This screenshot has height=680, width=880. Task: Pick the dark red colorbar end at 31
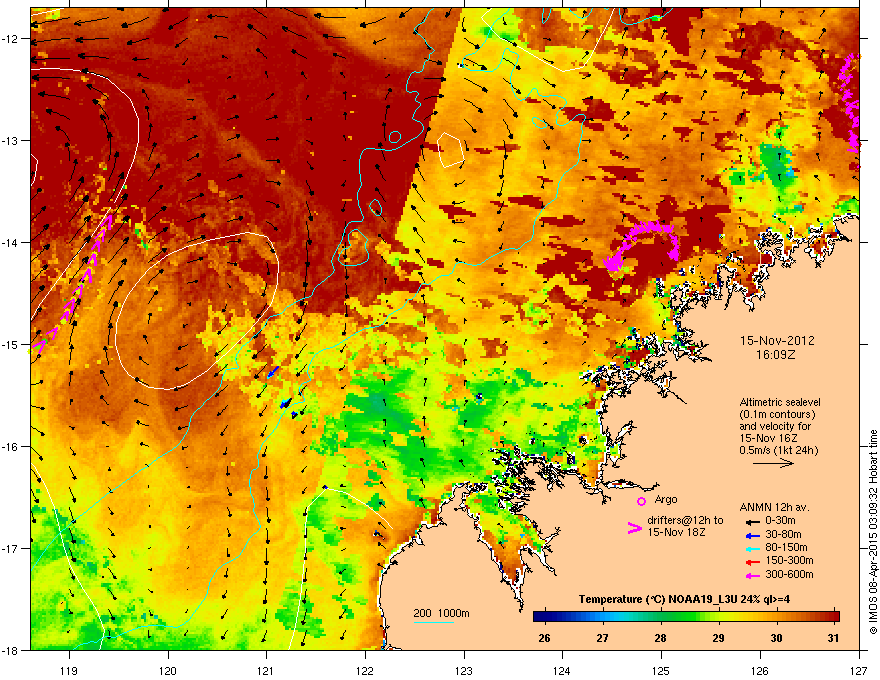tap(835, 617)
